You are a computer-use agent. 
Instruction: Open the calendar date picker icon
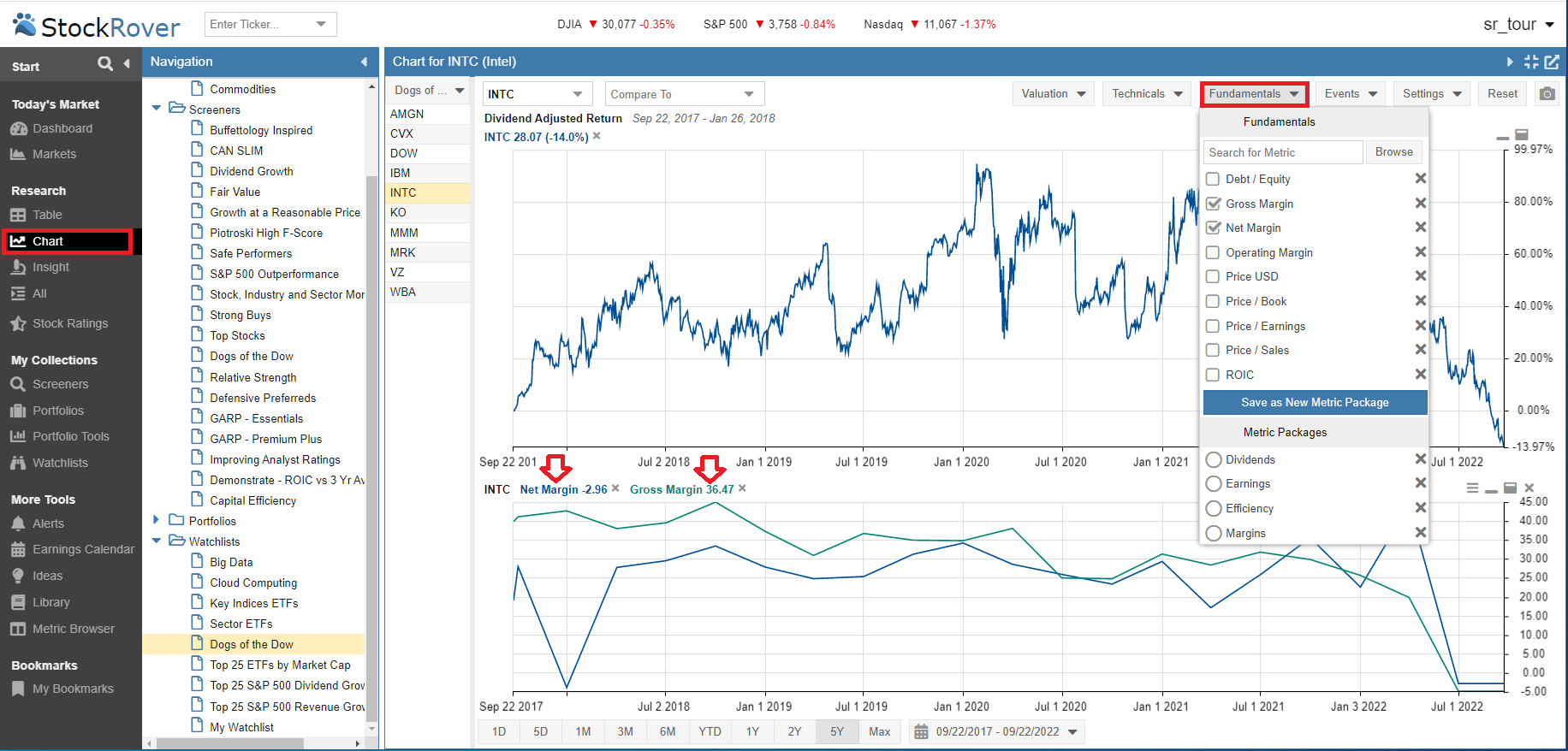pos(921,731)
